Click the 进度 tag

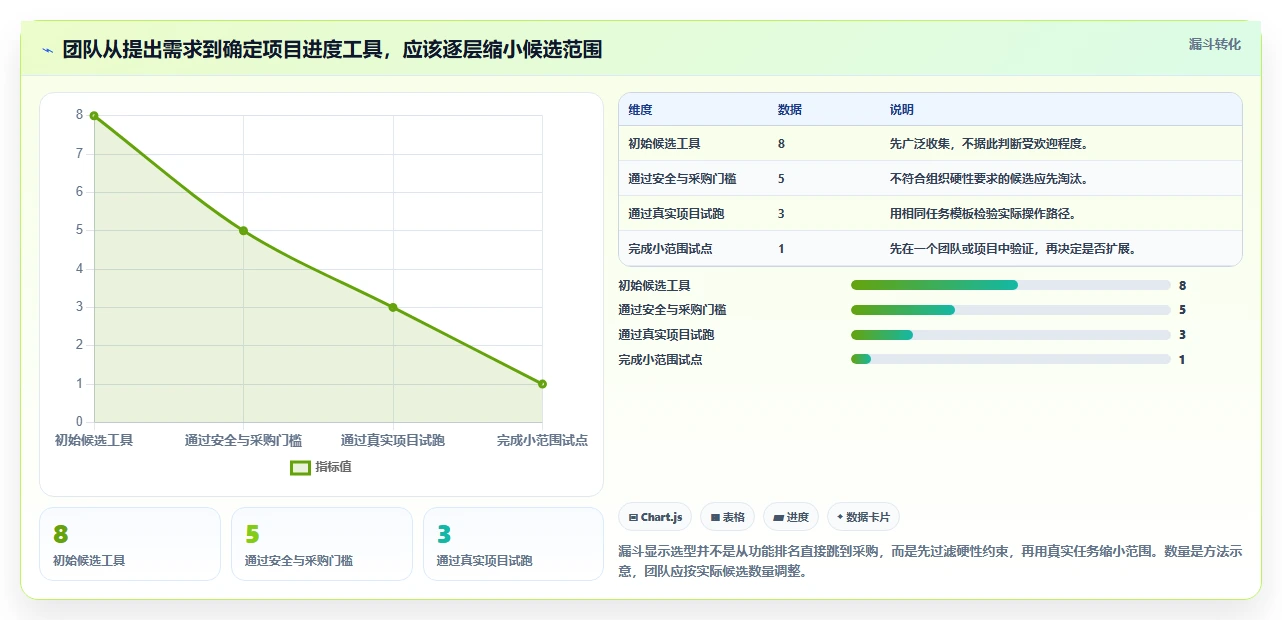click(791, 517)
